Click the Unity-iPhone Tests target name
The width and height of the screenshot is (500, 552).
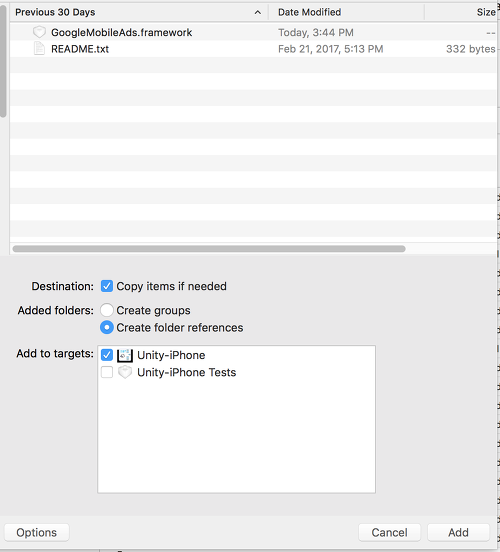187,372
